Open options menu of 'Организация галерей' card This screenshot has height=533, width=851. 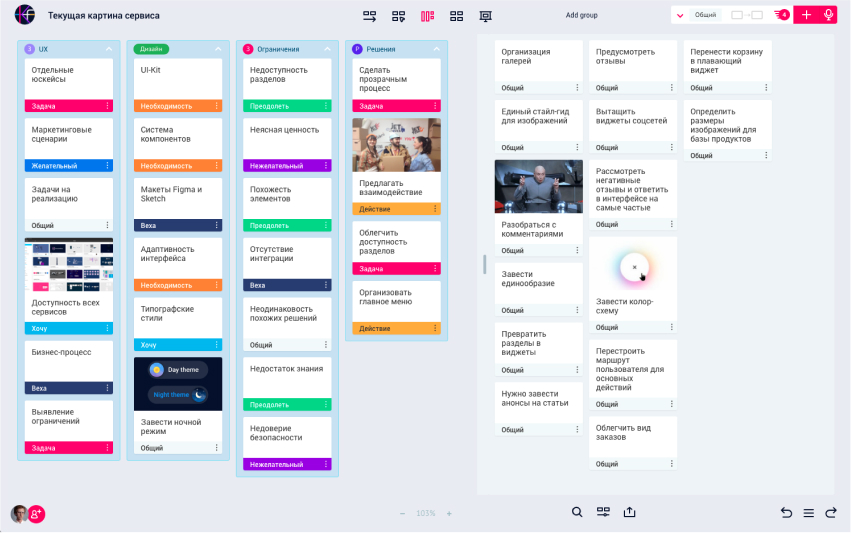click(577, 87)
